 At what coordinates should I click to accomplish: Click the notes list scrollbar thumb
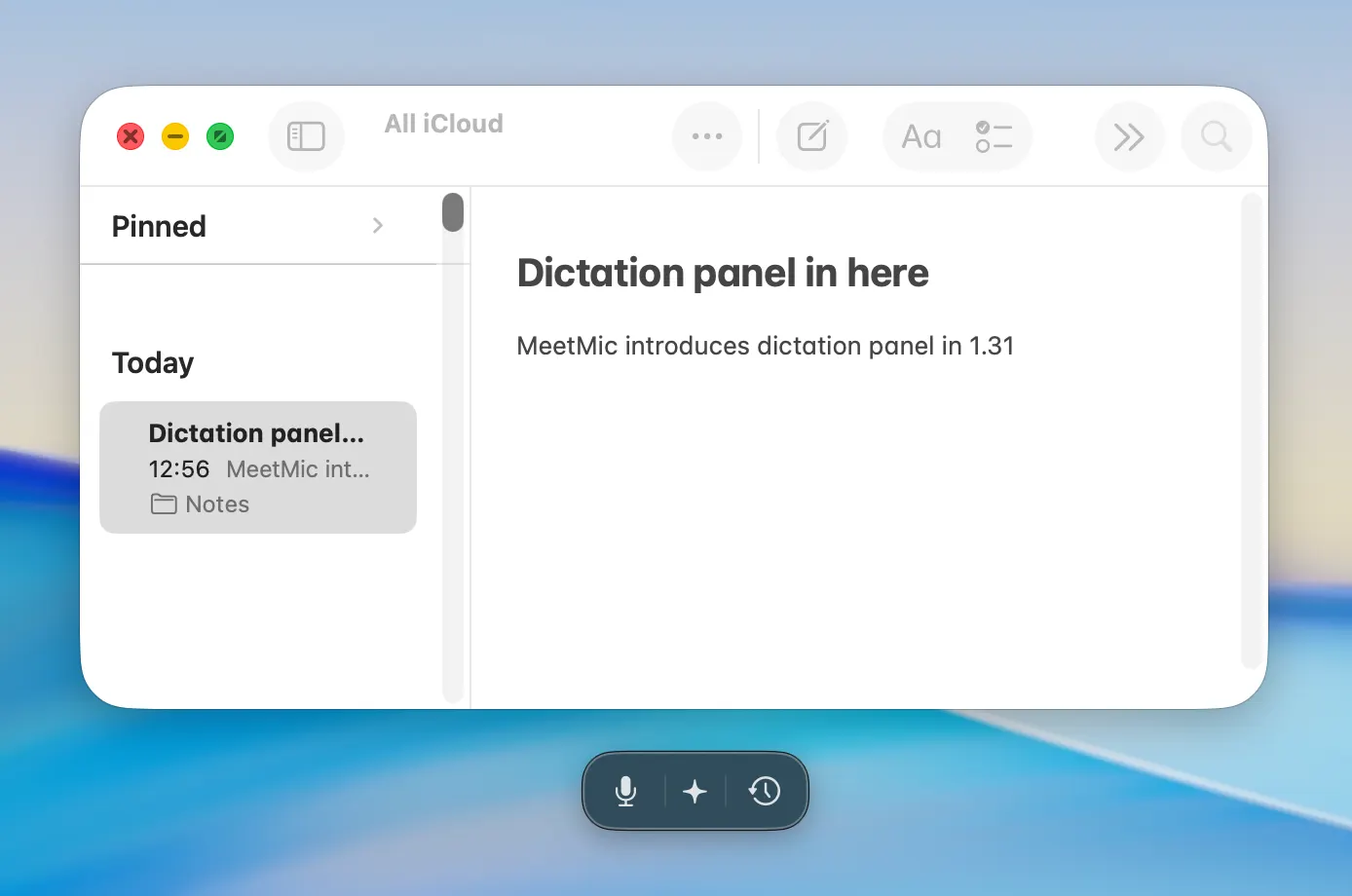[x=452, y=212]
